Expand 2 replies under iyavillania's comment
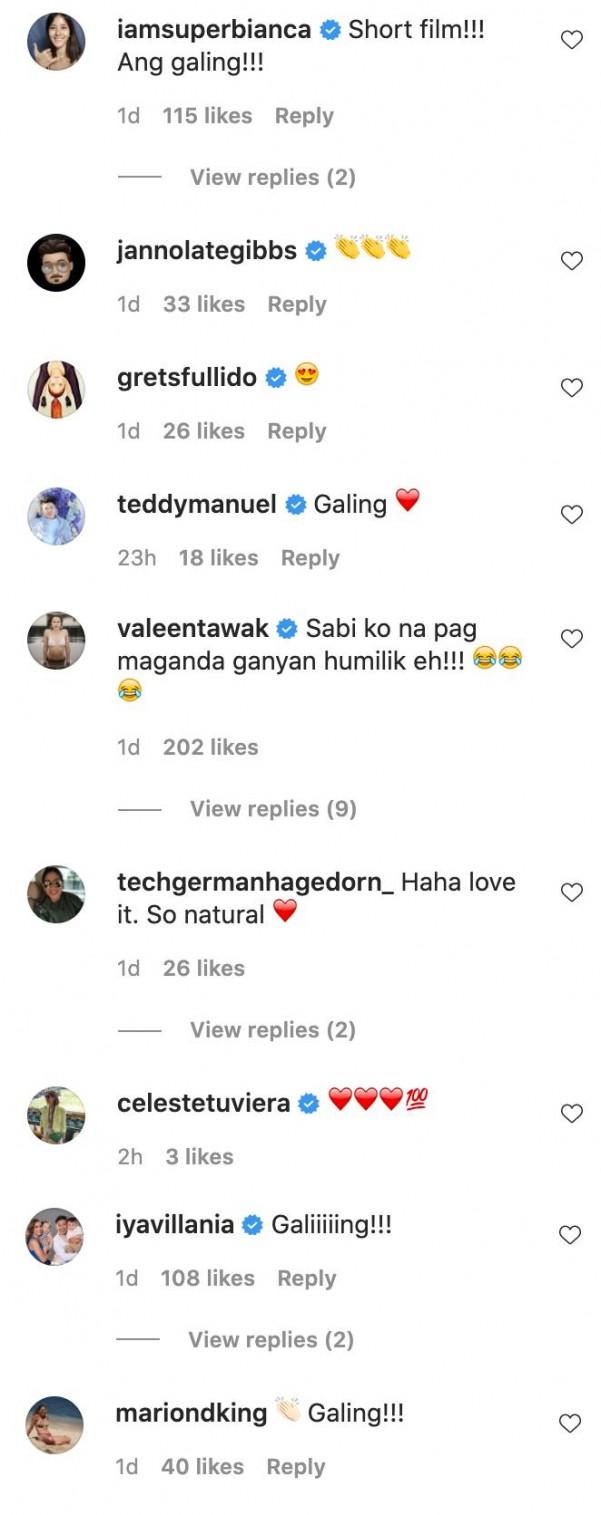601x1515 pixels. click(x=271, y=1339)
